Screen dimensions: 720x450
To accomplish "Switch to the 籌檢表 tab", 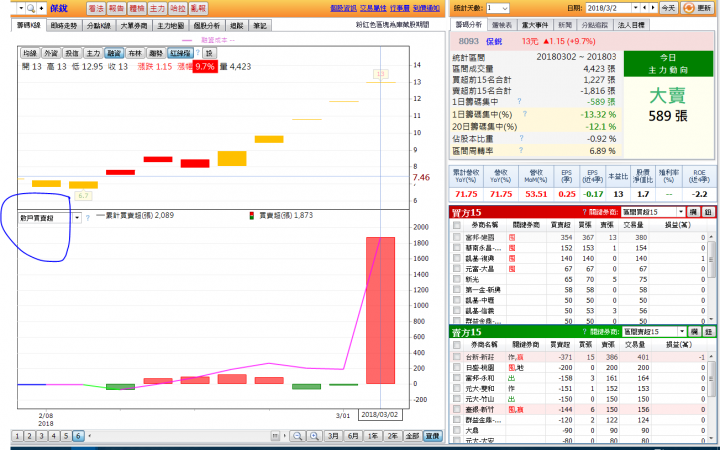I will pyautogui.click(x=501, y=25).
